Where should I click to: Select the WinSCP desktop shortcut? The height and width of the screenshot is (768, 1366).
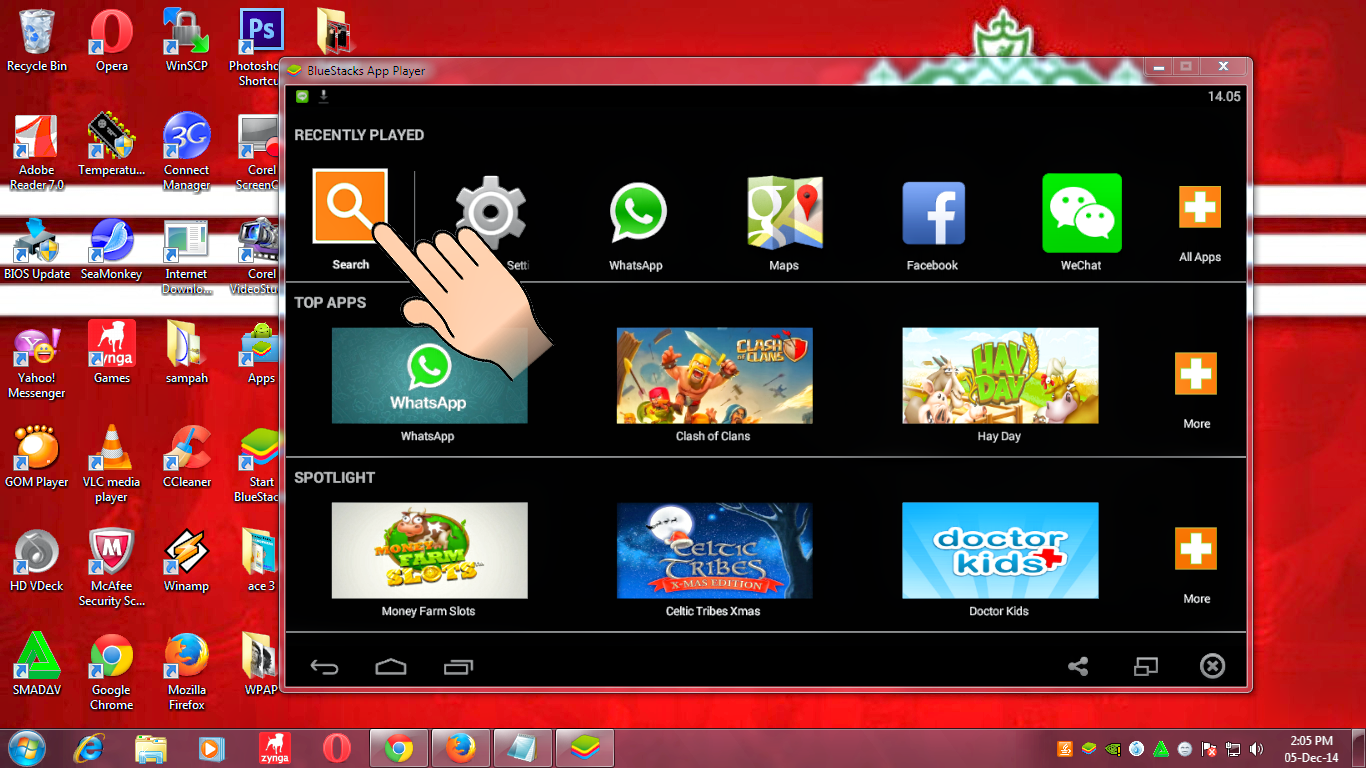[186, 41]
